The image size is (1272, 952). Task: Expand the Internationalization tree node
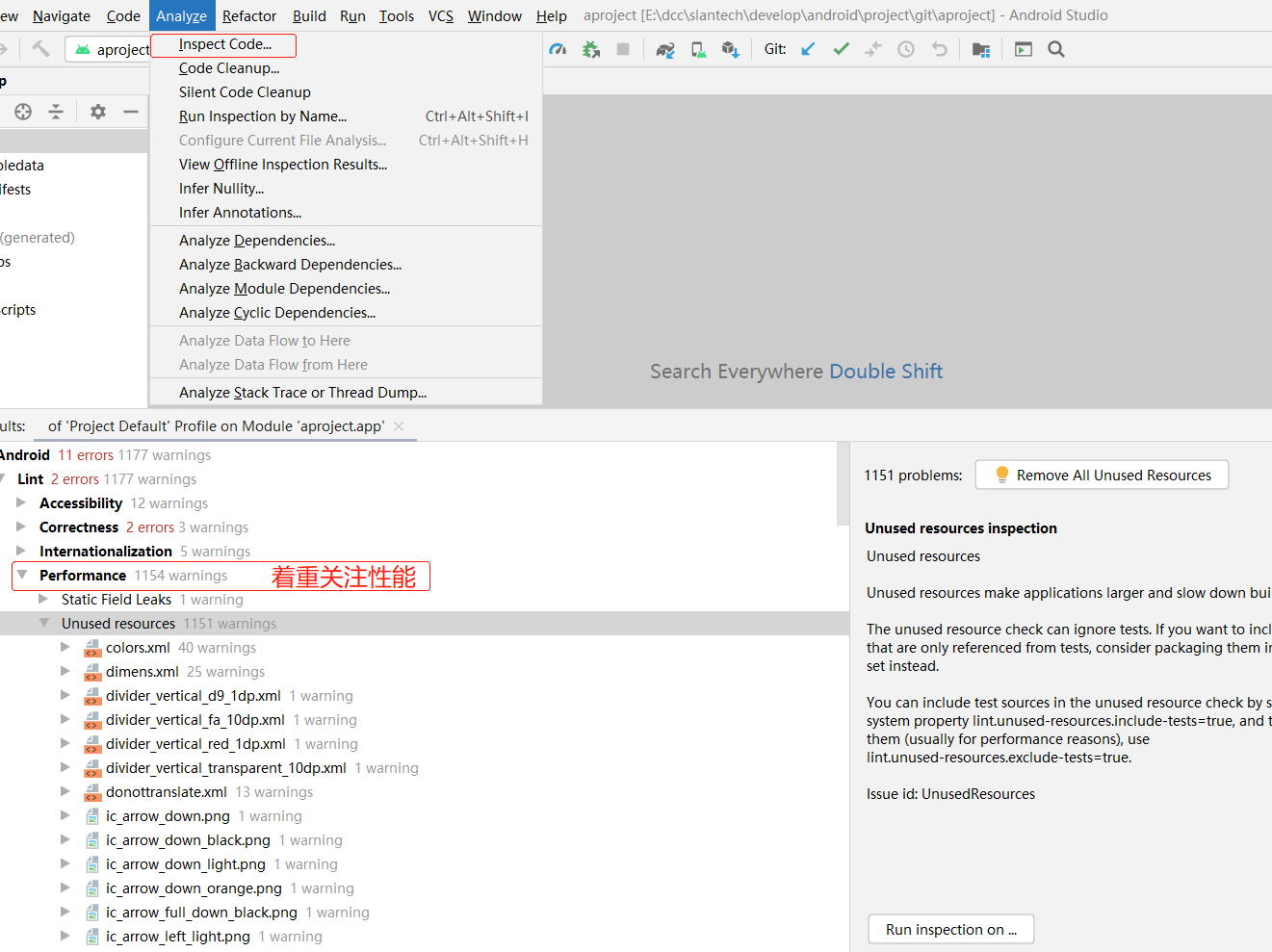pyautogui.click(x=21, y=551)
